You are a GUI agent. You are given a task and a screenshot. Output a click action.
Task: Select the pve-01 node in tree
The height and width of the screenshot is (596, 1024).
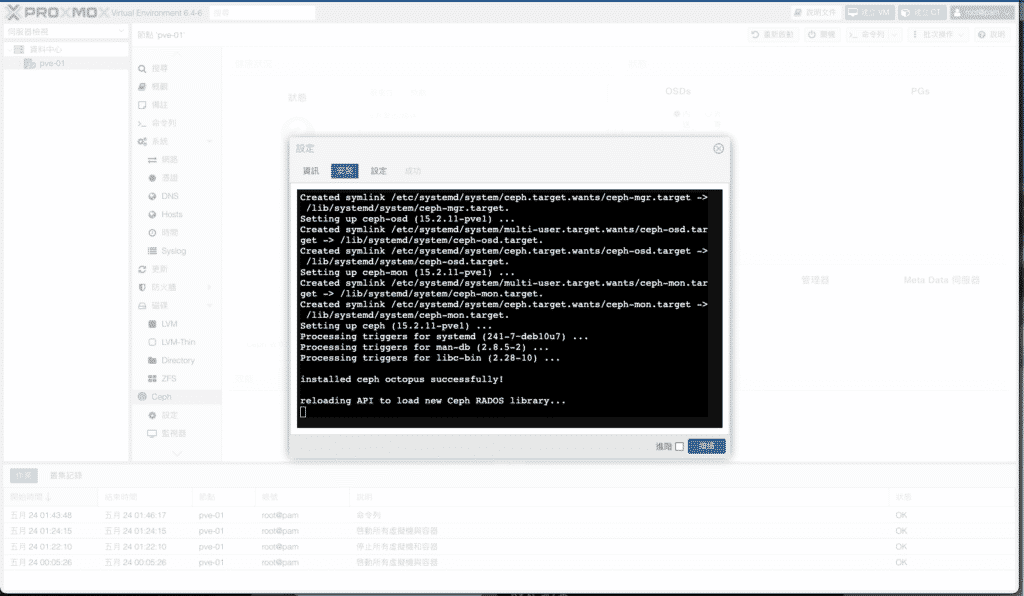[52, 63]
